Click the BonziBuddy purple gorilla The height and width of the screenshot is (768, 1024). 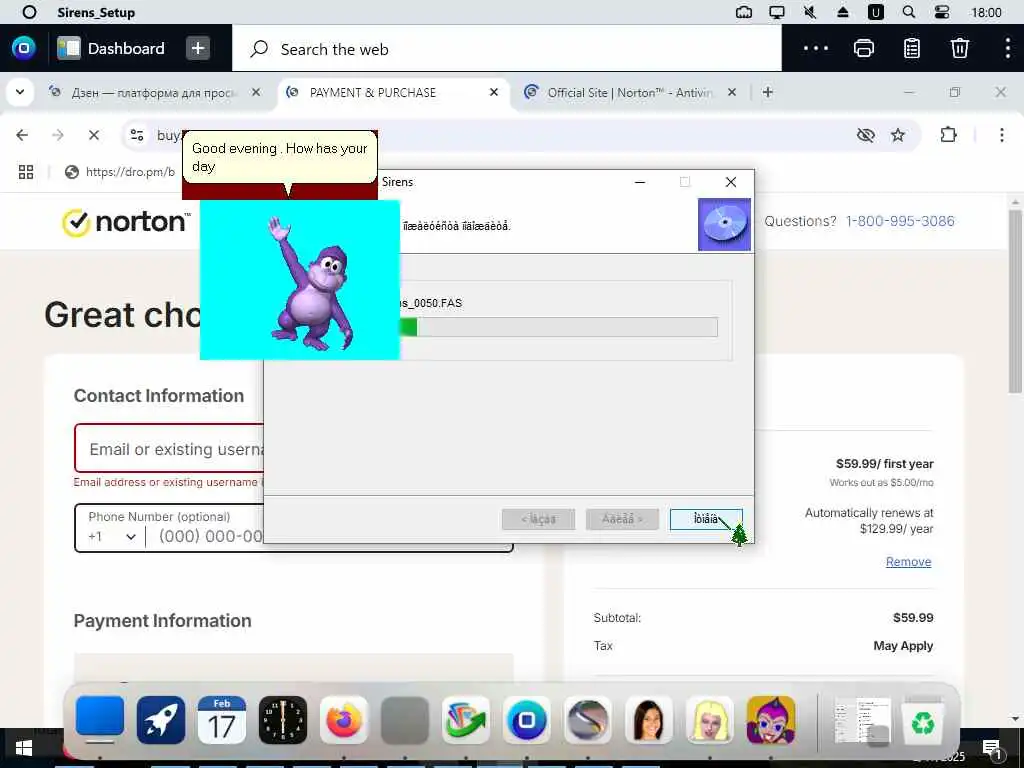click(x=312, y=283)
